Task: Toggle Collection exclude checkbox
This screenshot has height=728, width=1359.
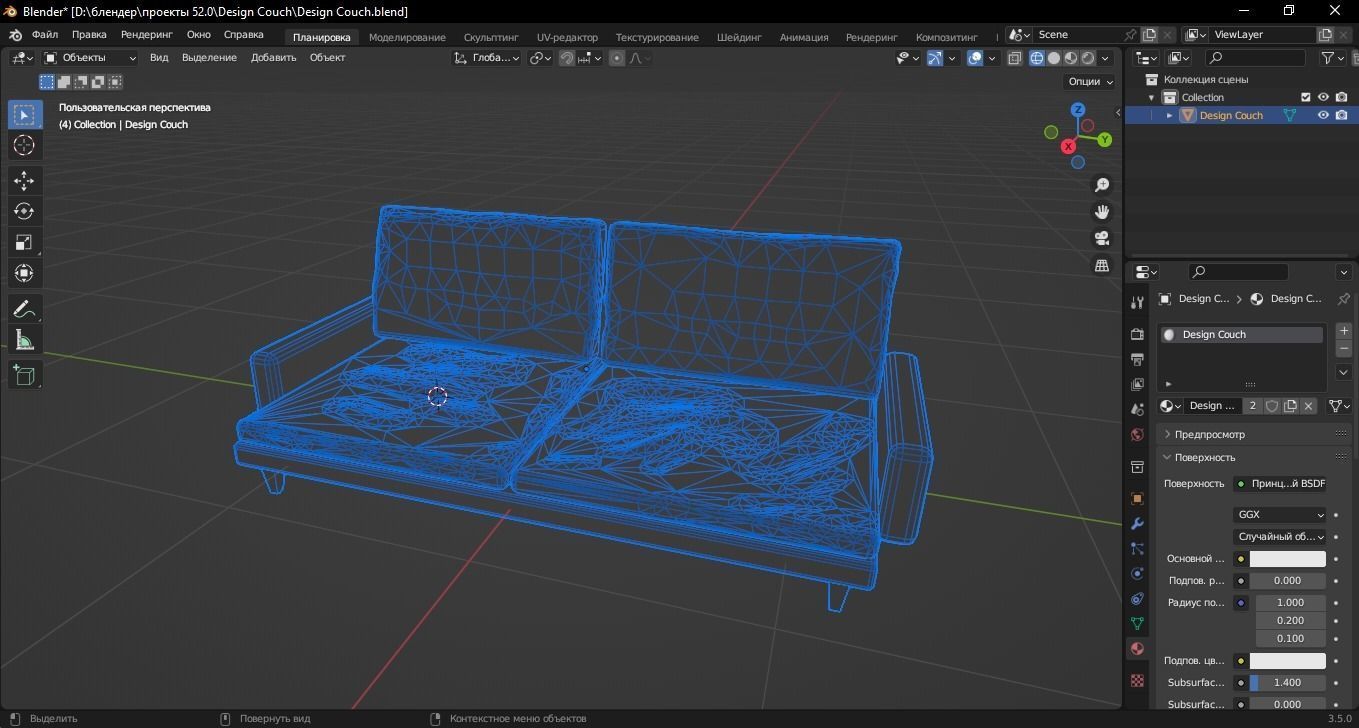Action: 1305,97
